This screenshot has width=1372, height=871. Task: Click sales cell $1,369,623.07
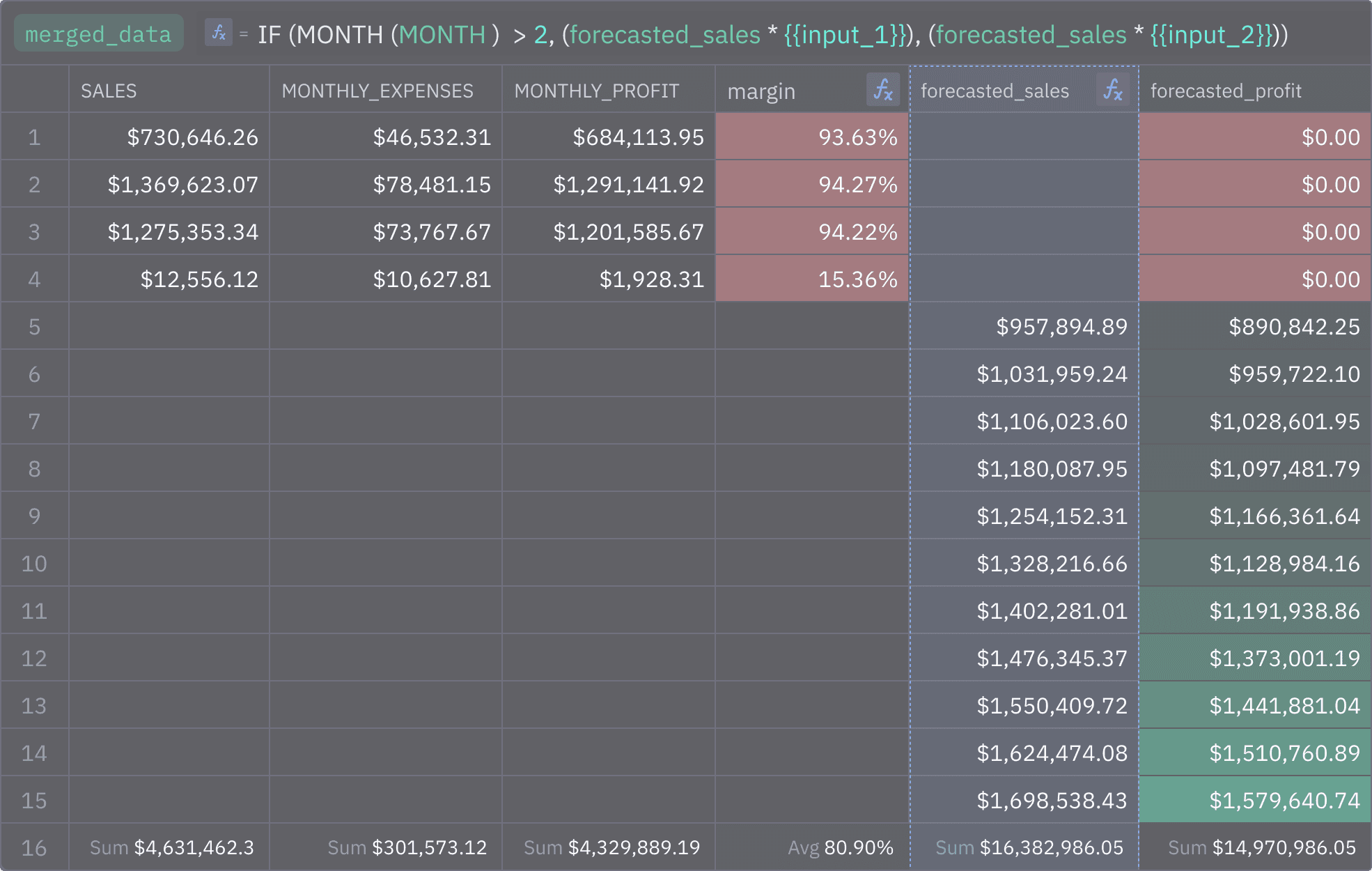169,185
